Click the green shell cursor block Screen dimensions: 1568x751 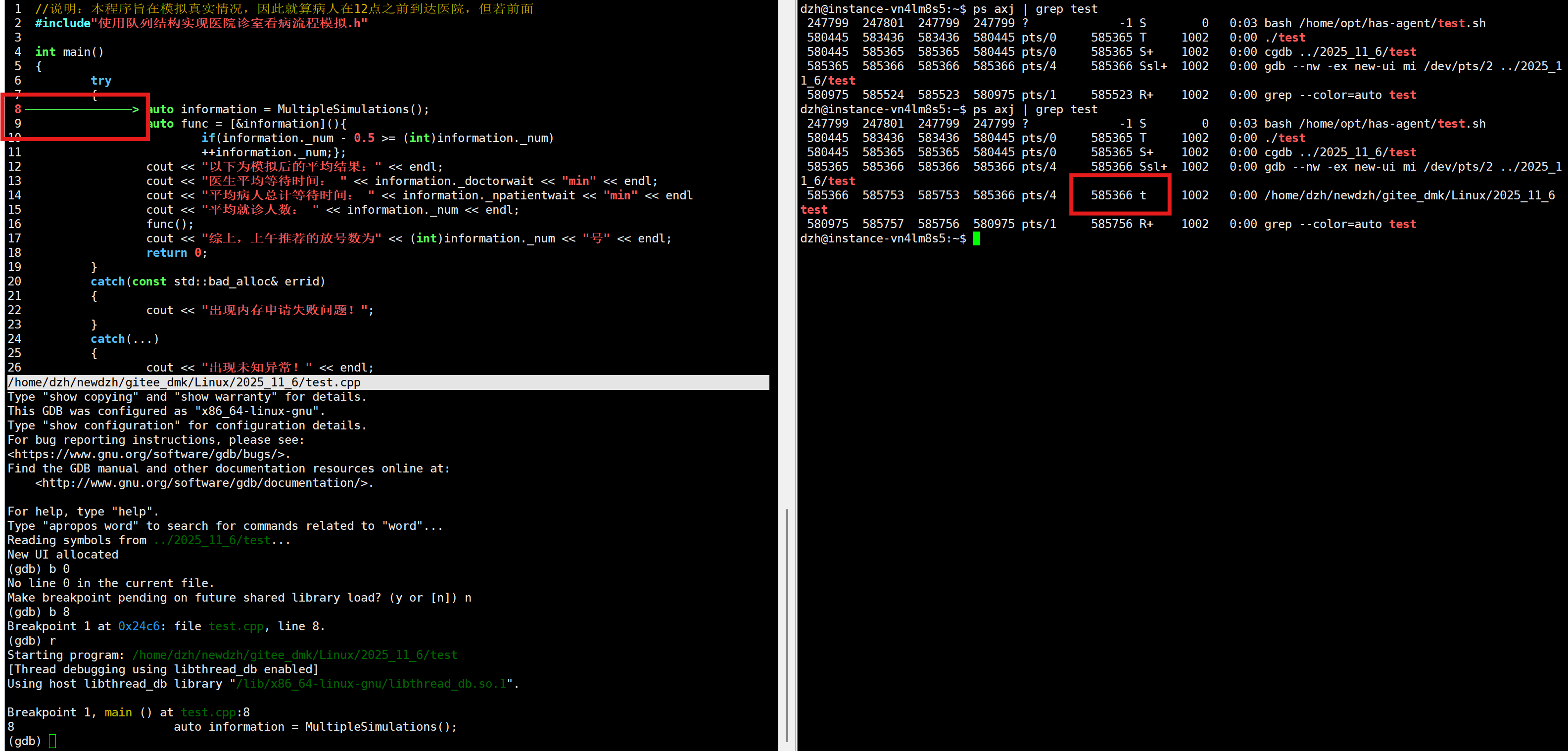click(x=976, y=238)
